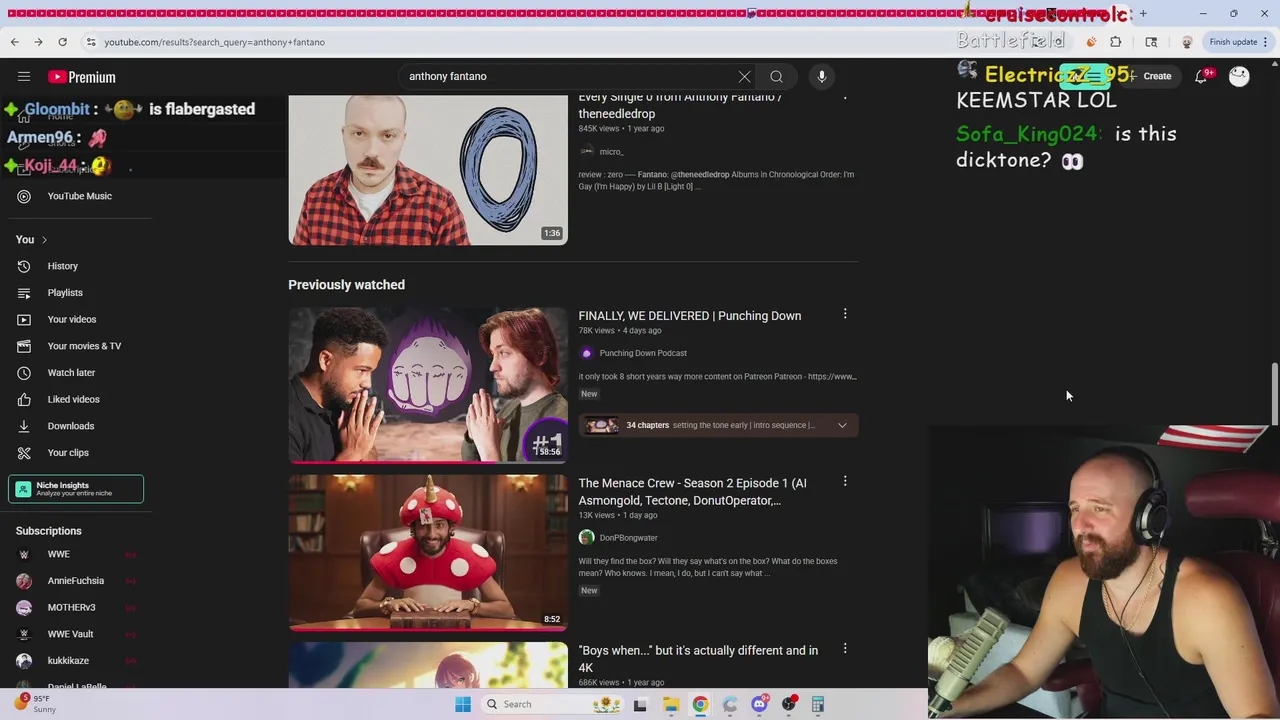The image size is (1280, 720).
Task: Open kukkikaze subscription channel
Action: point(68,661)
